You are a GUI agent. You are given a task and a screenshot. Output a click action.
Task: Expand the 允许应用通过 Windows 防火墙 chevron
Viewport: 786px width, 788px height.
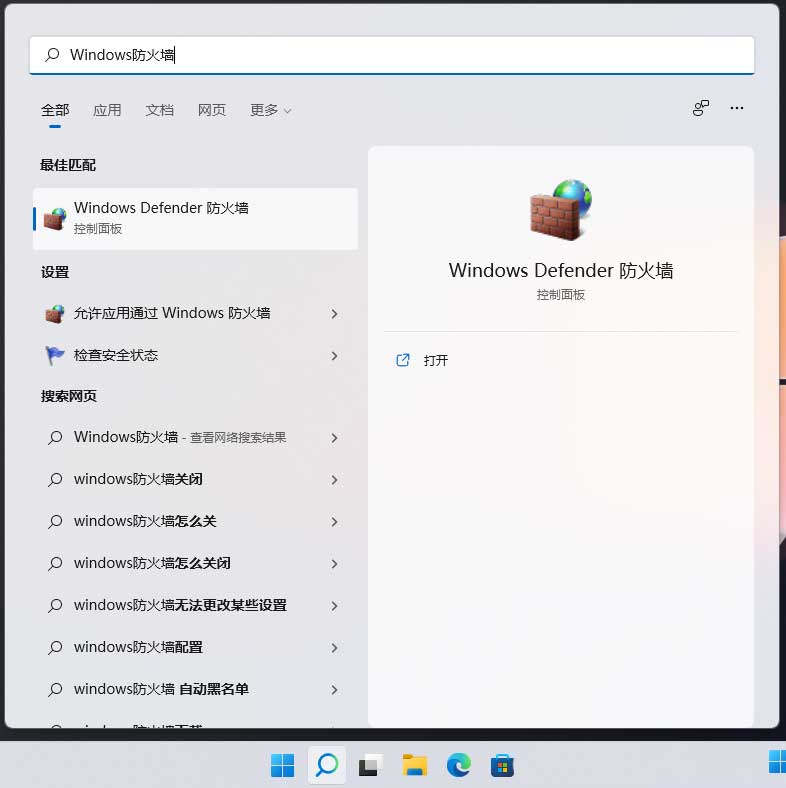pyautogui.click(x=334, y=314)
